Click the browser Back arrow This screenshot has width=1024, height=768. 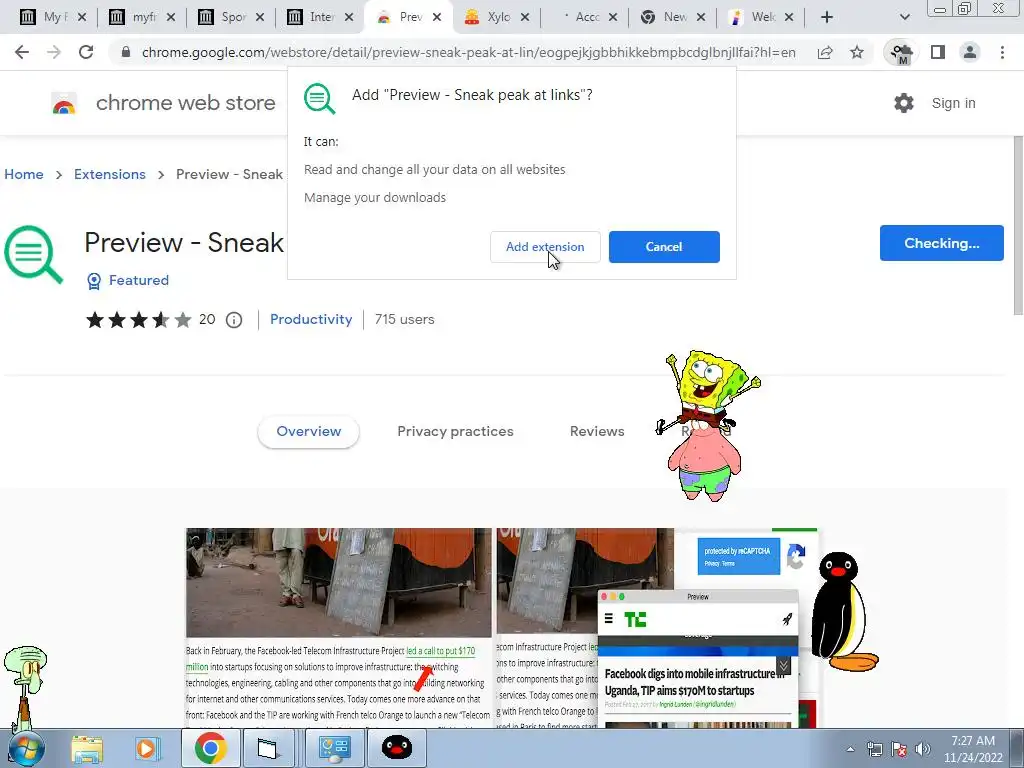pos(22,52)
